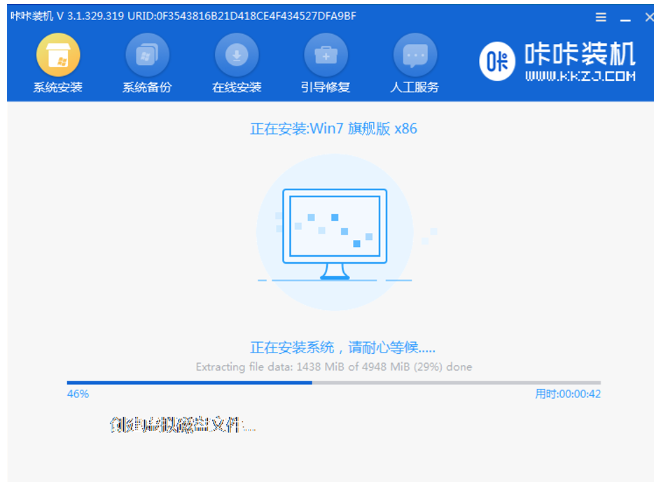Minimize the 咔咔装机 window
The image size is (666, 495).
coord(625,20)
